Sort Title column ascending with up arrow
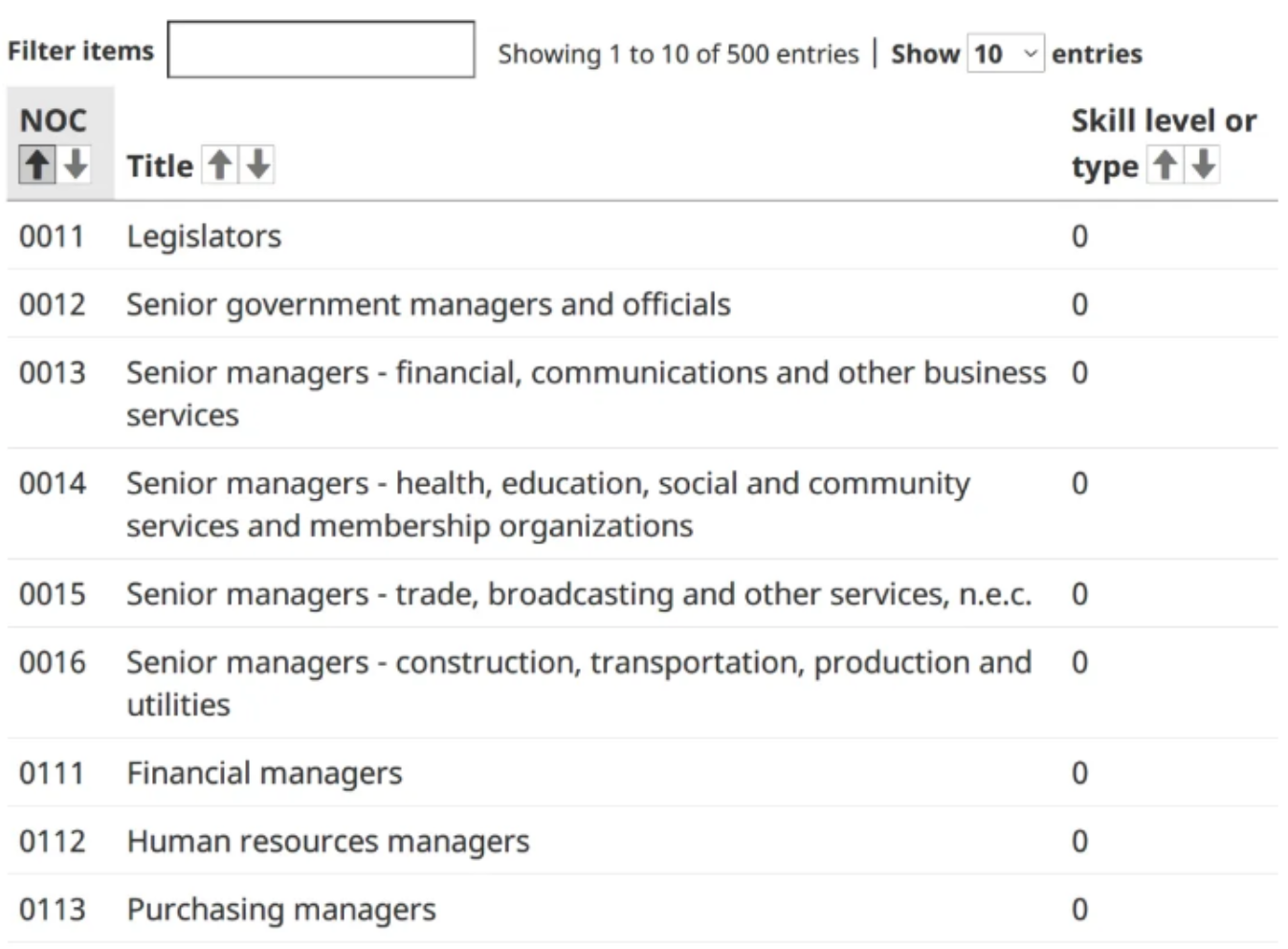Image resolution: width=1288 pixels, height=949 pixels. [220, 165]
